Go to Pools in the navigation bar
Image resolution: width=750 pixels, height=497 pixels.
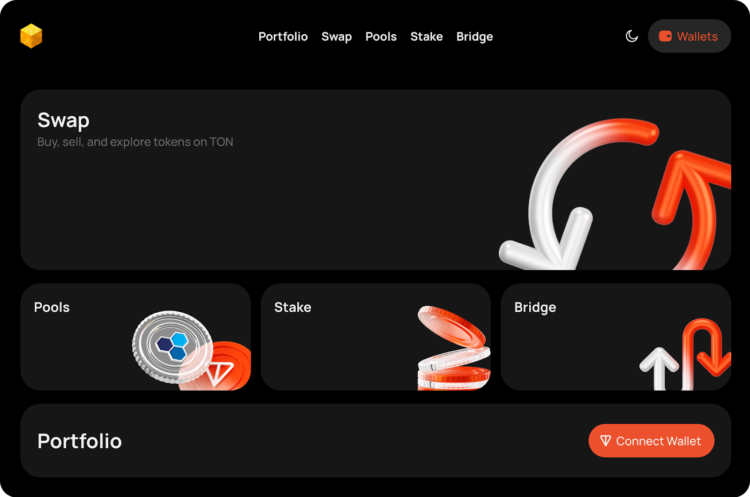pos(381,36)
